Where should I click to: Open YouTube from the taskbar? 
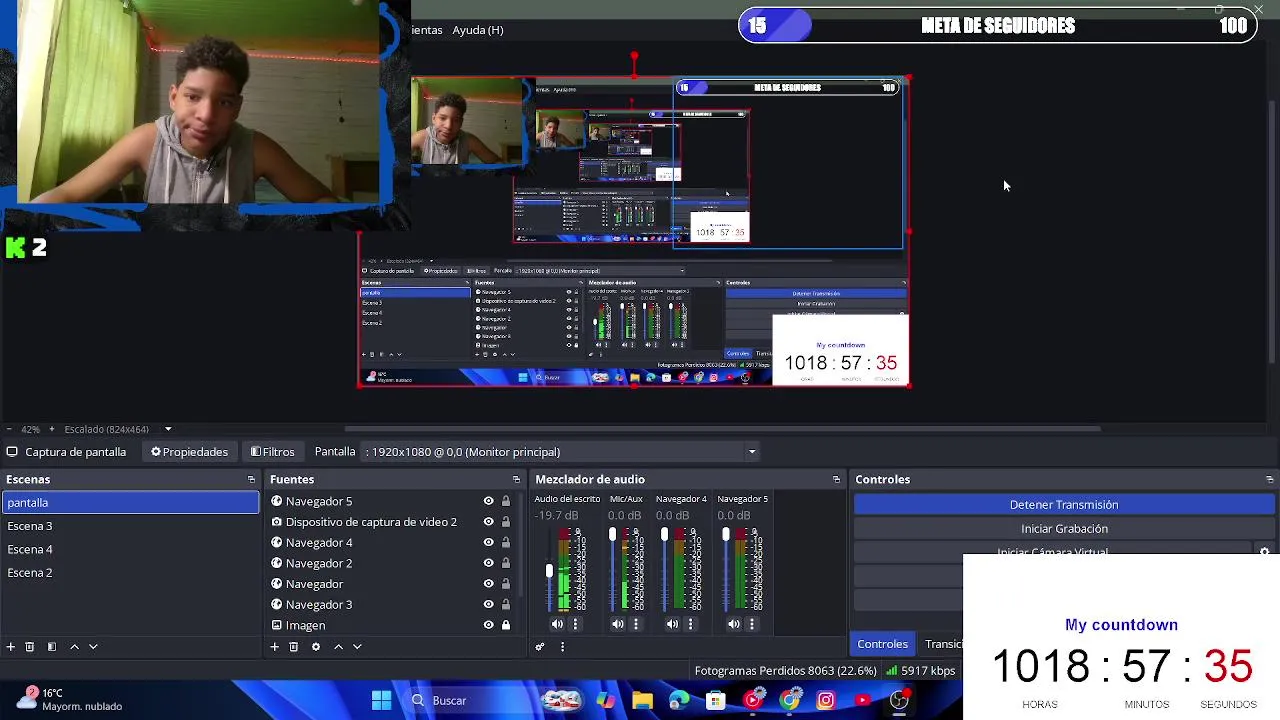coord(863,701)
